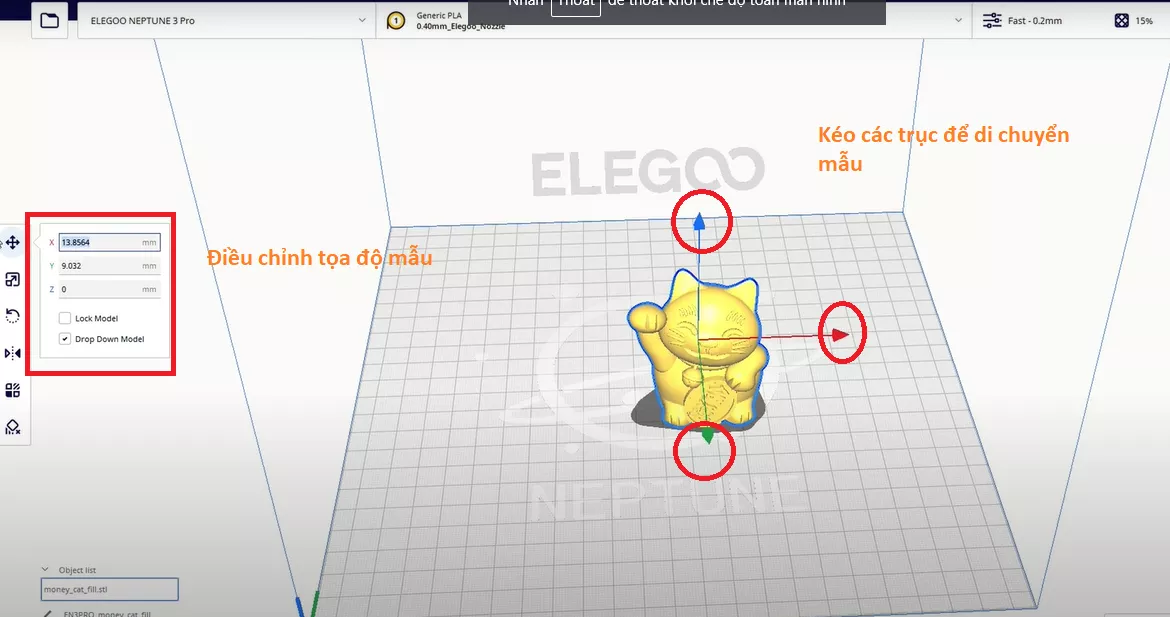Activate the Rotate tool
Viewport: 1170px width, 617px height.
13,315
